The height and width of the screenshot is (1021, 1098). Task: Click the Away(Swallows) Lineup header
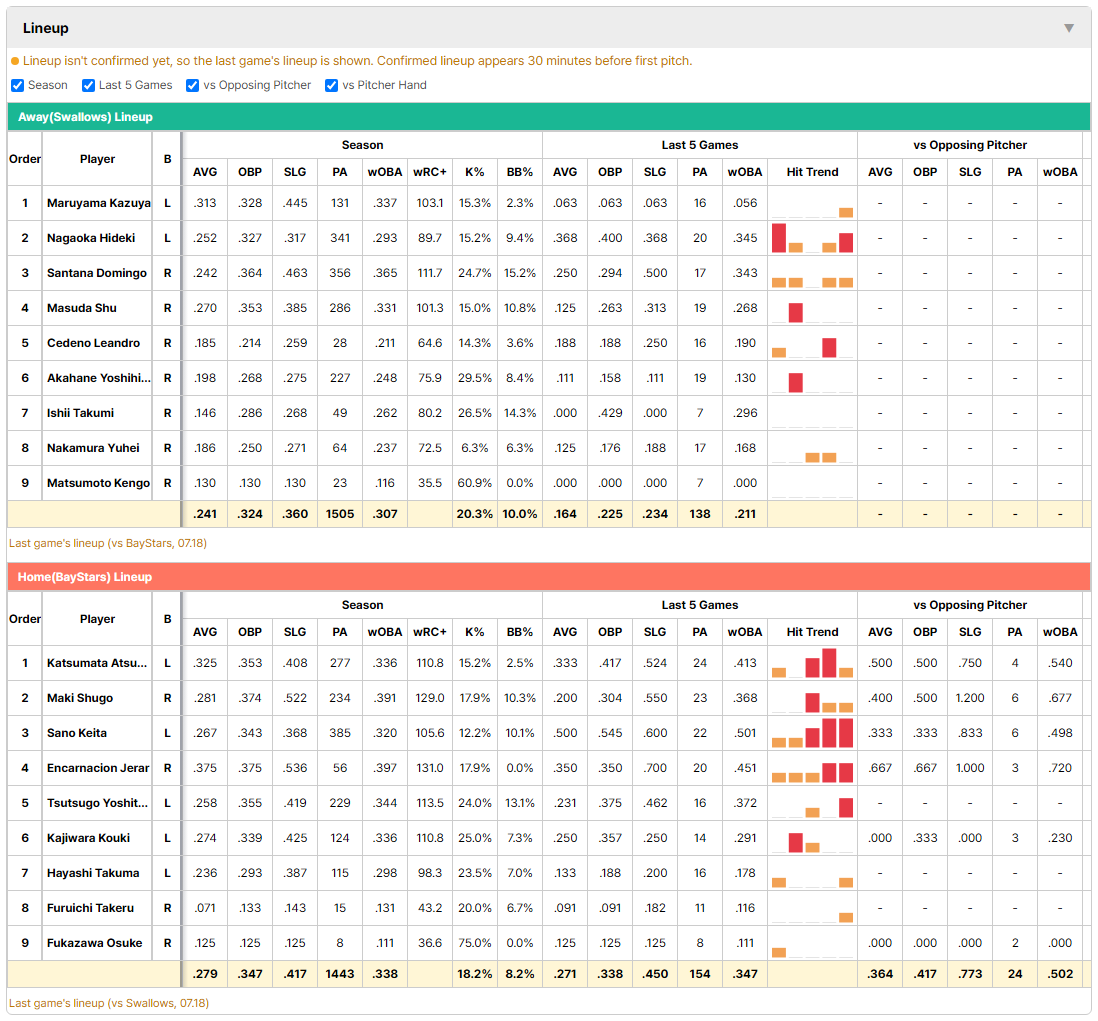click(549, 117)
